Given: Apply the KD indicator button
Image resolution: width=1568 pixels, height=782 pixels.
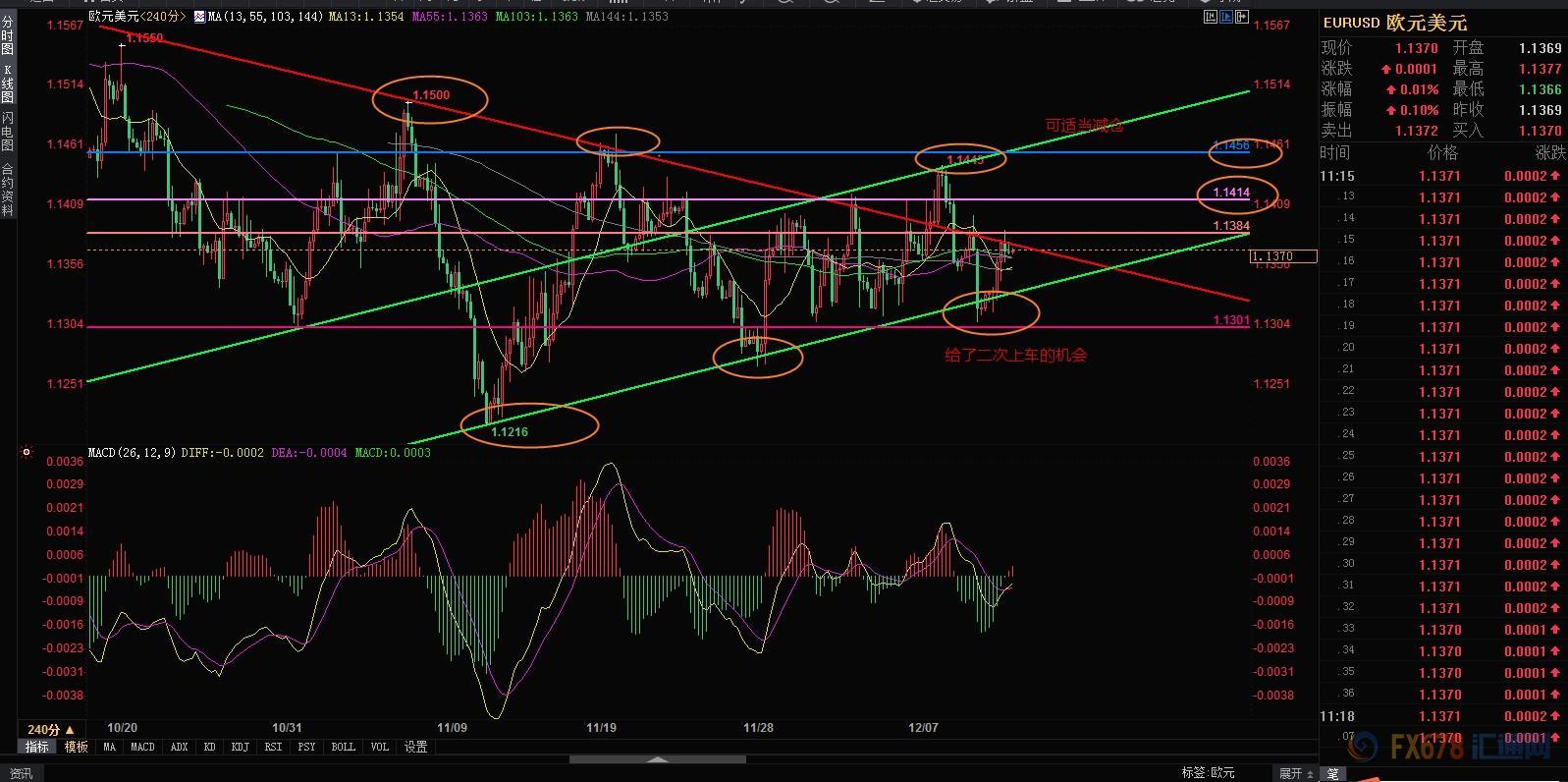Looking at the screenshot, I should click(x=209, y=747).
